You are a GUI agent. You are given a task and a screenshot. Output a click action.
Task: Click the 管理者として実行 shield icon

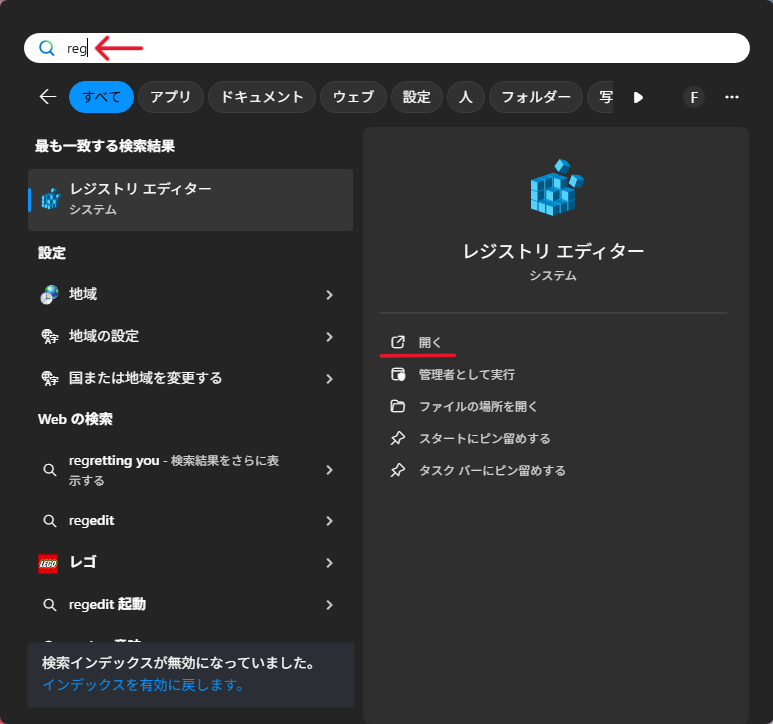(398, 374)
